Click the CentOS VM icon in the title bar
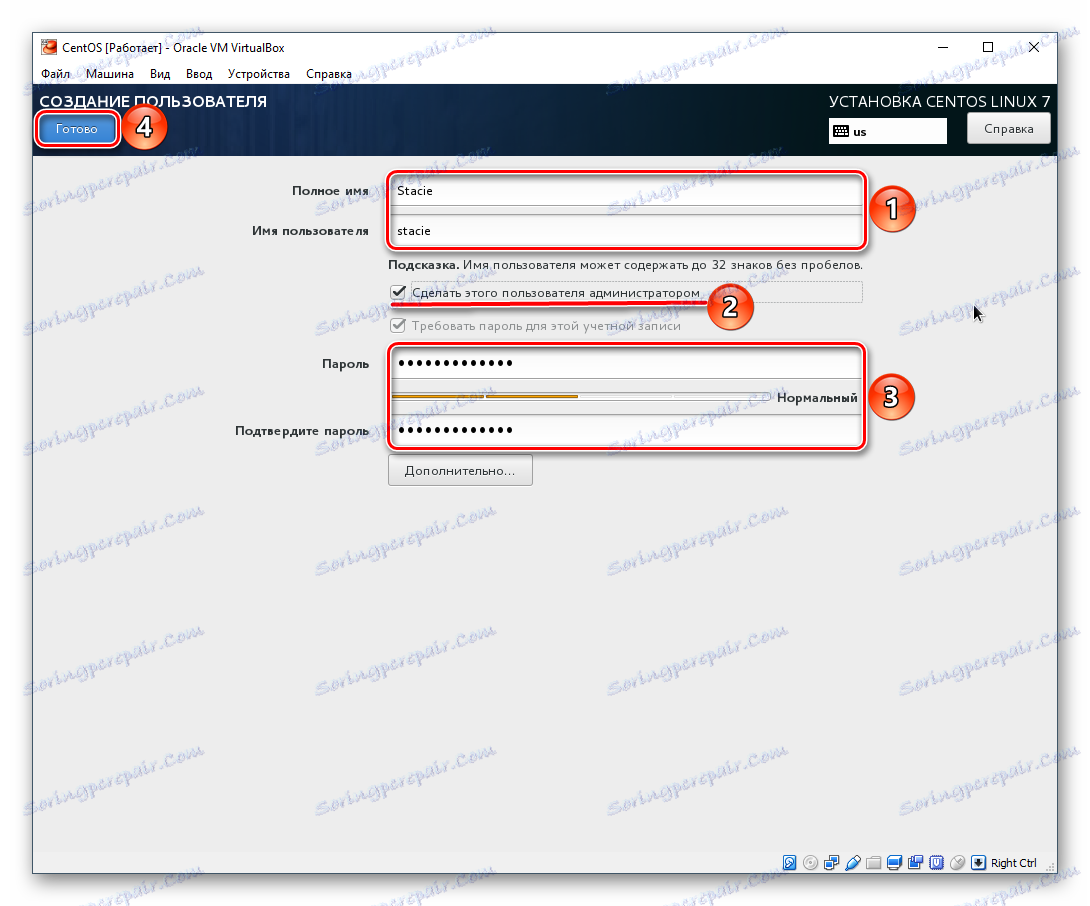The width and height of the screenshot is (1090, 906). click(47, 47)
